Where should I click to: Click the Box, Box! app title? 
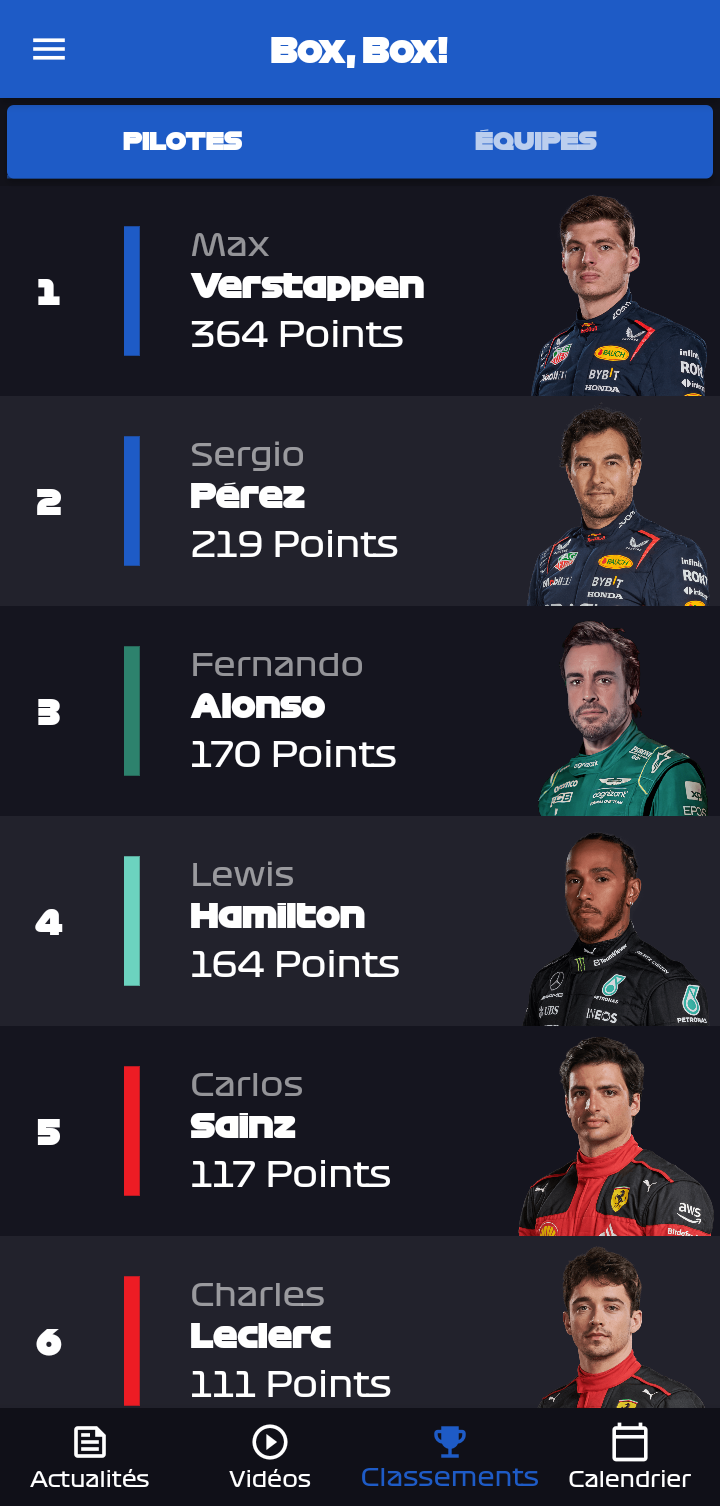coord(359,50)
